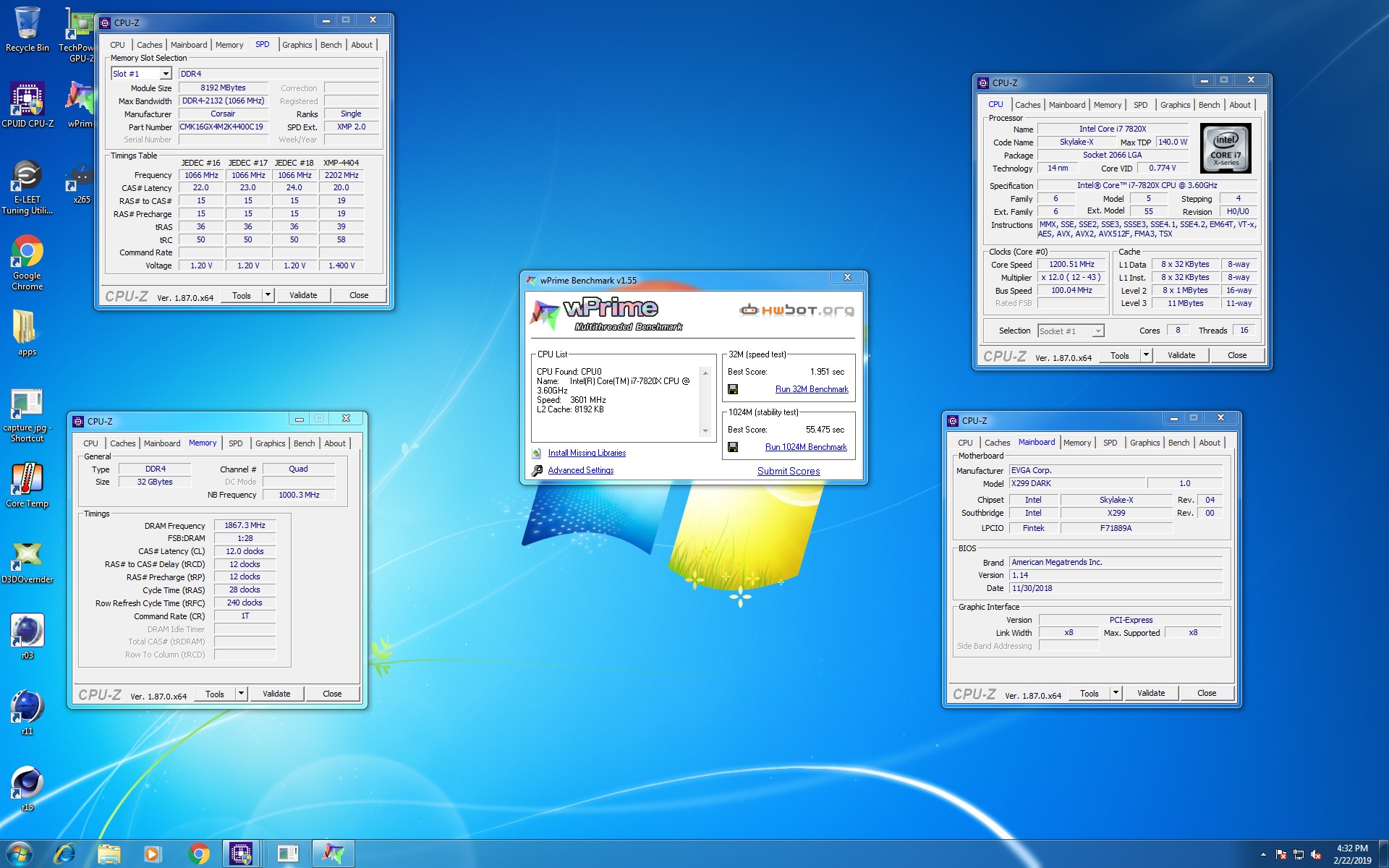Switch to wPrime via taskbar icon

[x=333, y=854]
